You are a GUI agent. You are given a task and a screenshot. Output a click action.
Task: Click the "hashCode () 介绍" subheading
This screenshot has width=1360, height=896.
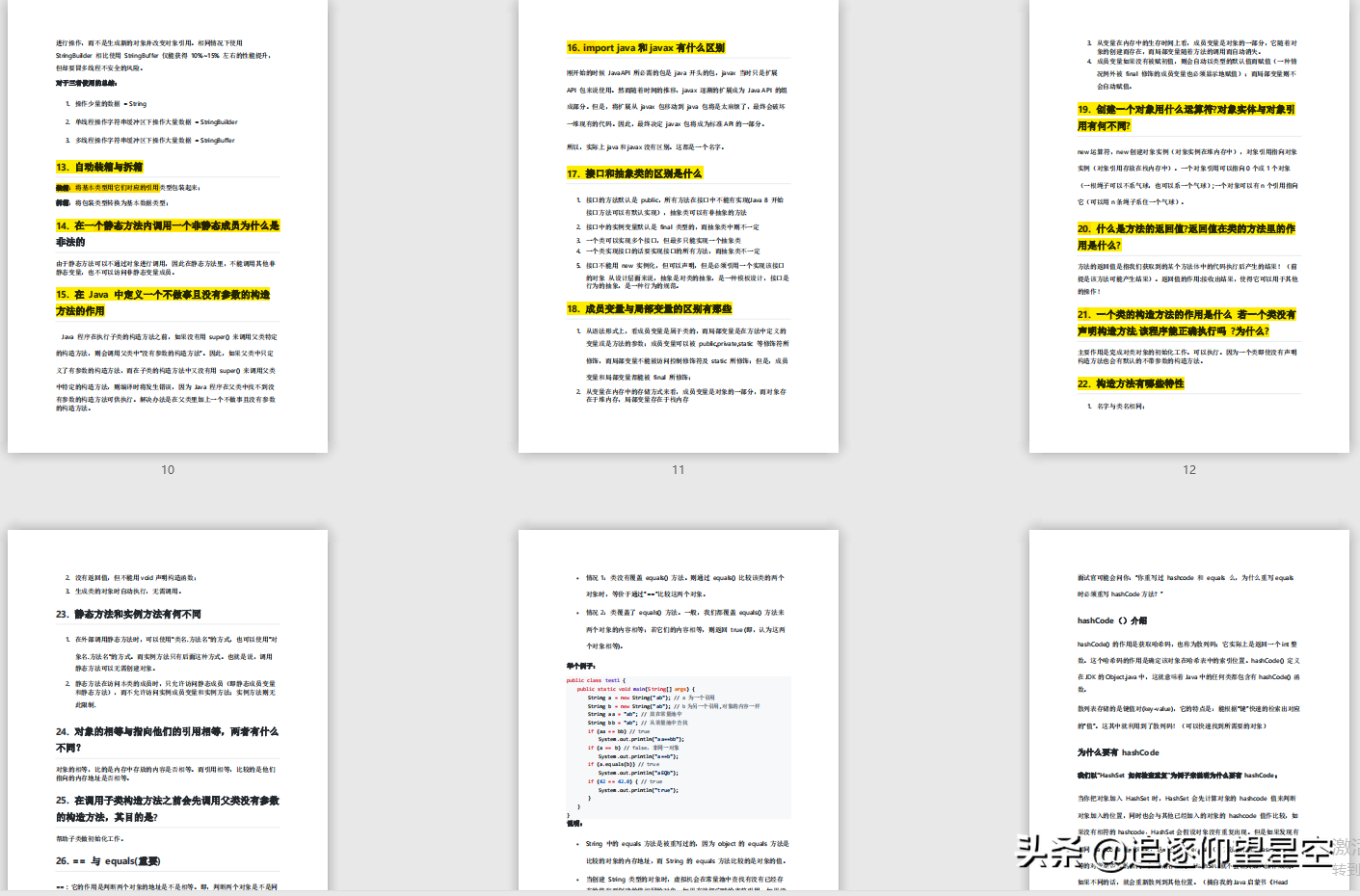(x=1112, y=620)
